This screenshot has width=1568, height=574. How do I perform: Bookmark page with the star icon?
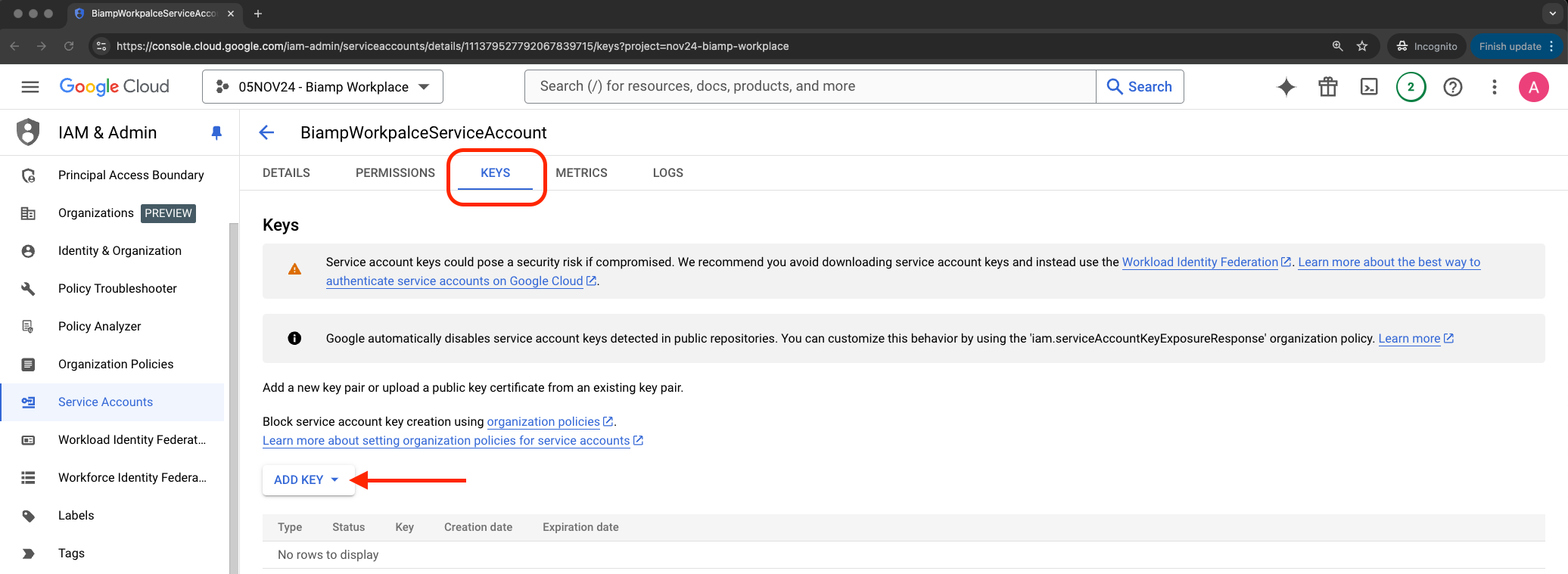(1362, 46)
